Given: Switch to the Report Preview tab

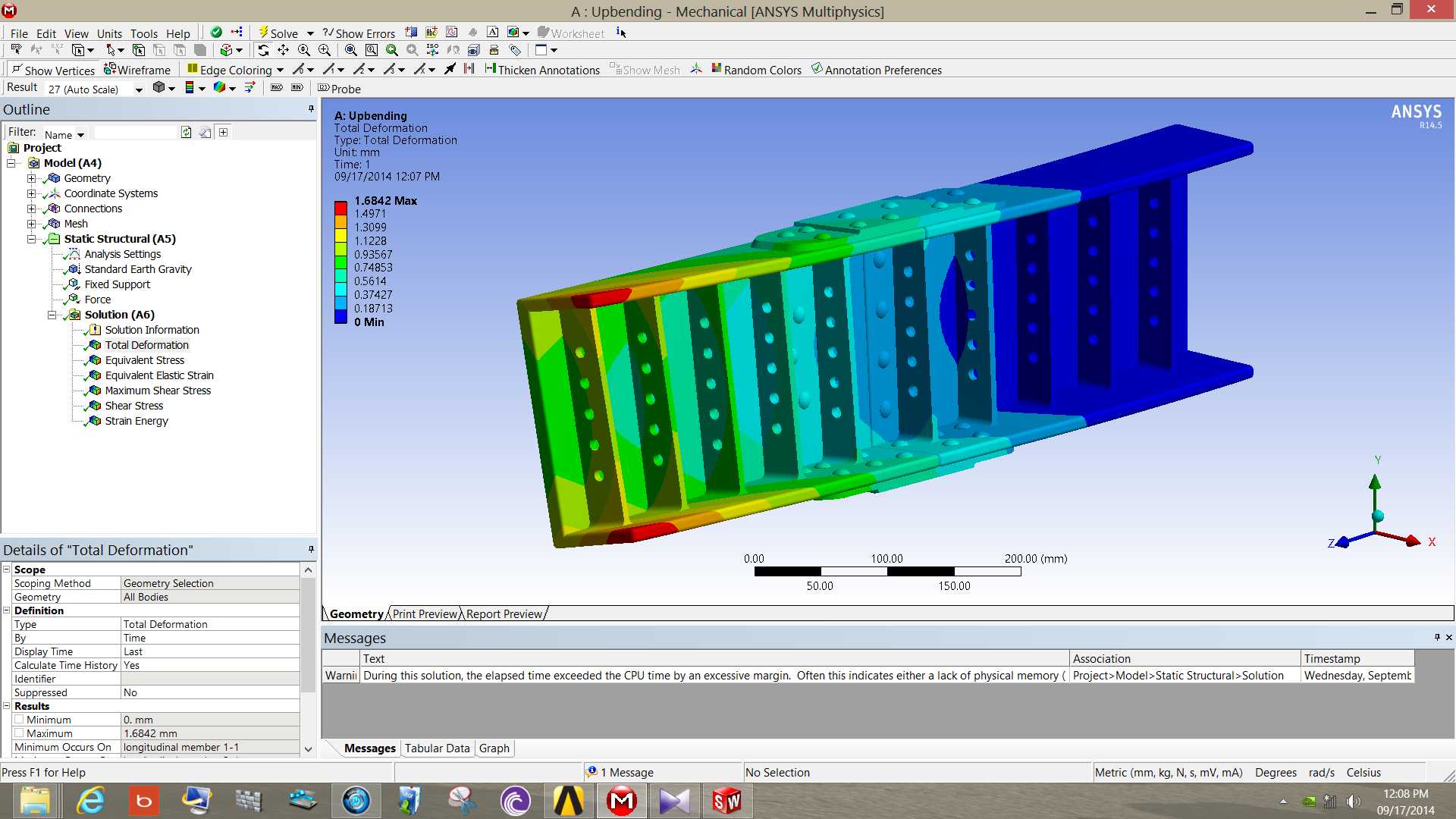Looking at the screenshot, I should [x=504, y=613].
